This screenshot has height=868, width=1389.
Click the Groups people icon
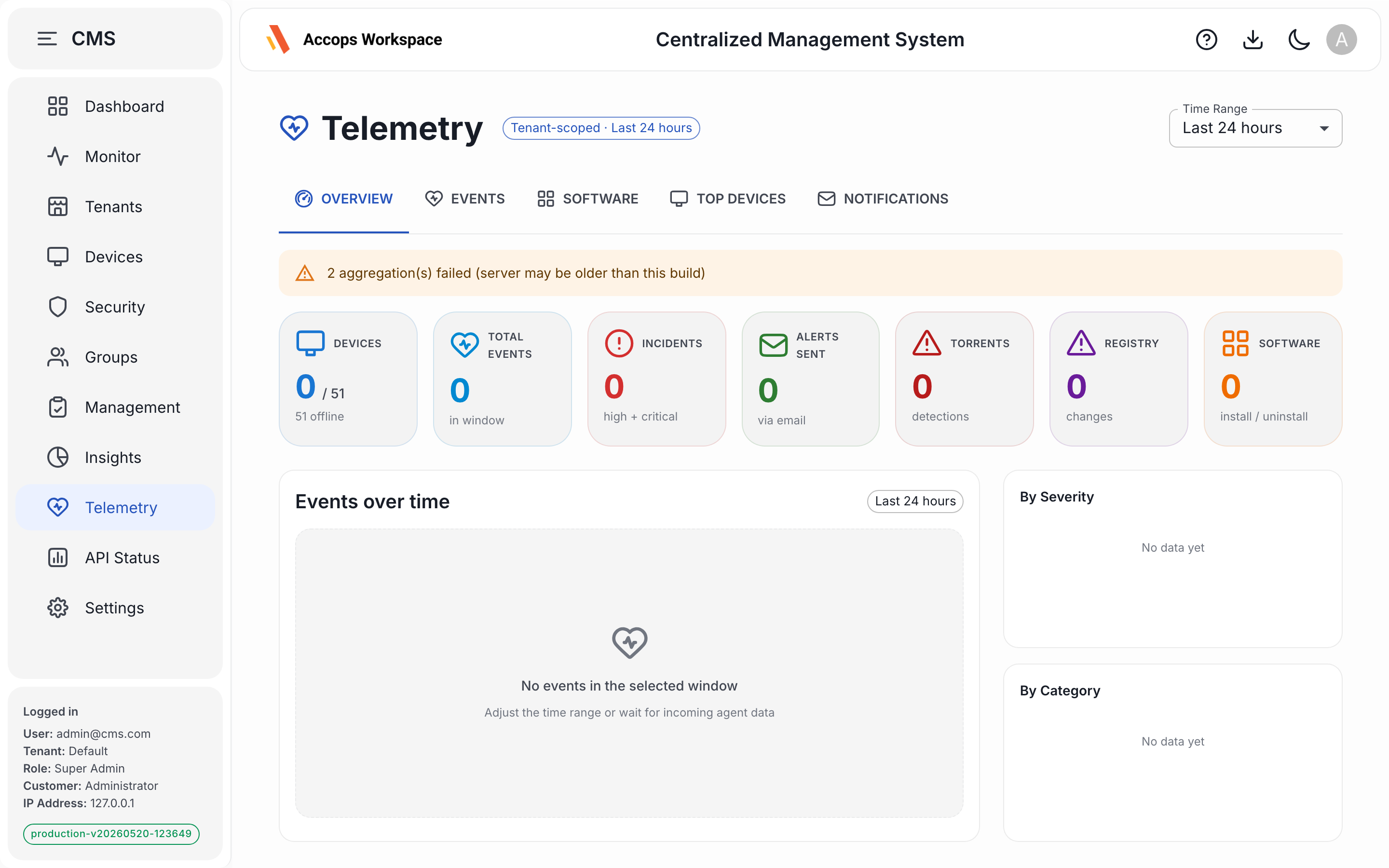coord(57,357)
